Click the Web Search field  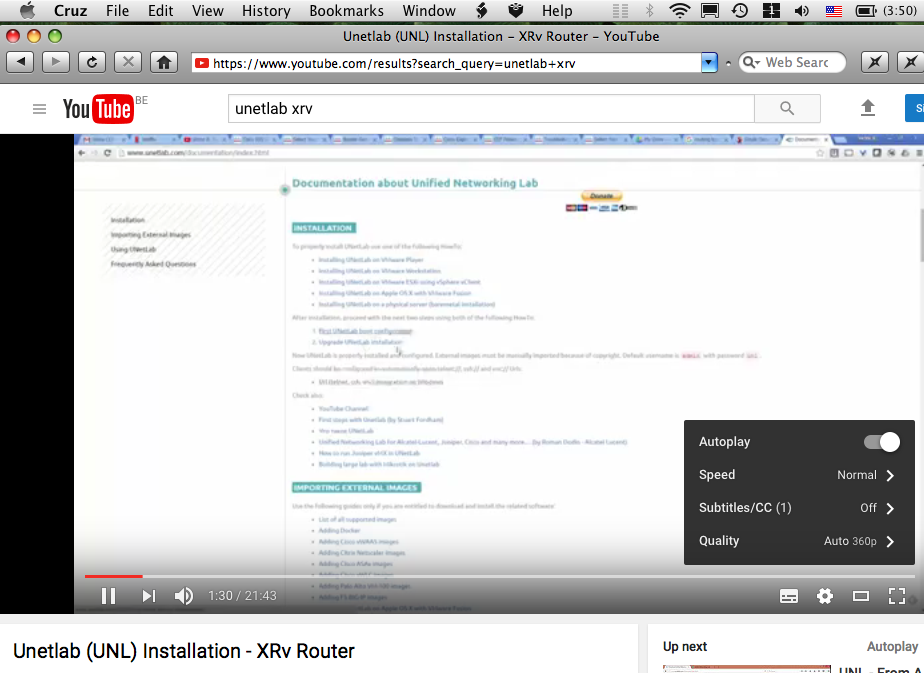(792, 62)
